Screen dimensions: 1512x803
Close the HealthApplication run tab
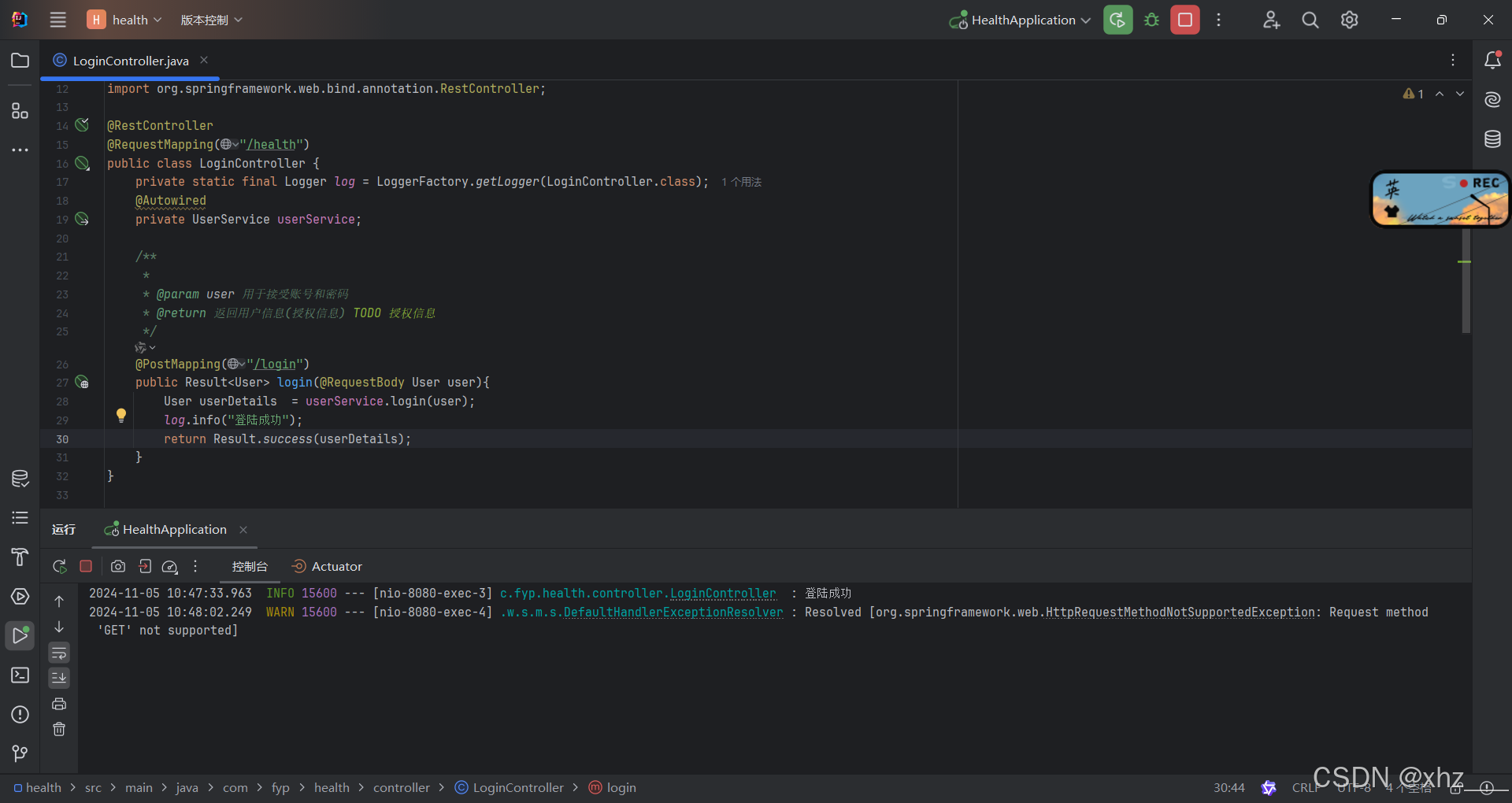point(243,530)
